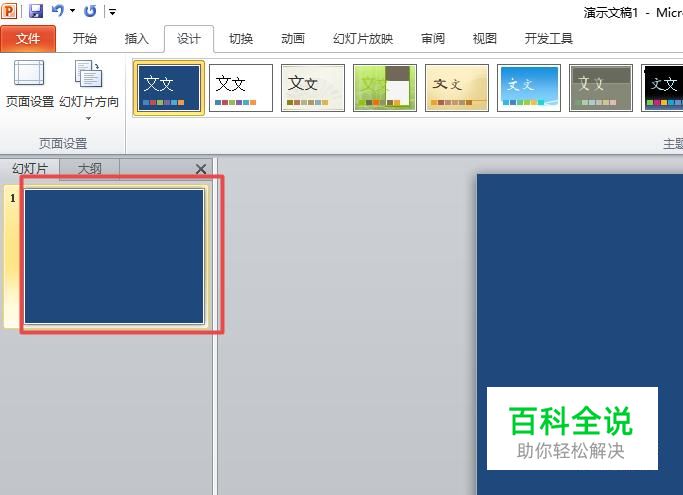The width and height of the screenshot is (683, 495).
Task: Open the 文件 (File) menu
Action: (28, 38)
